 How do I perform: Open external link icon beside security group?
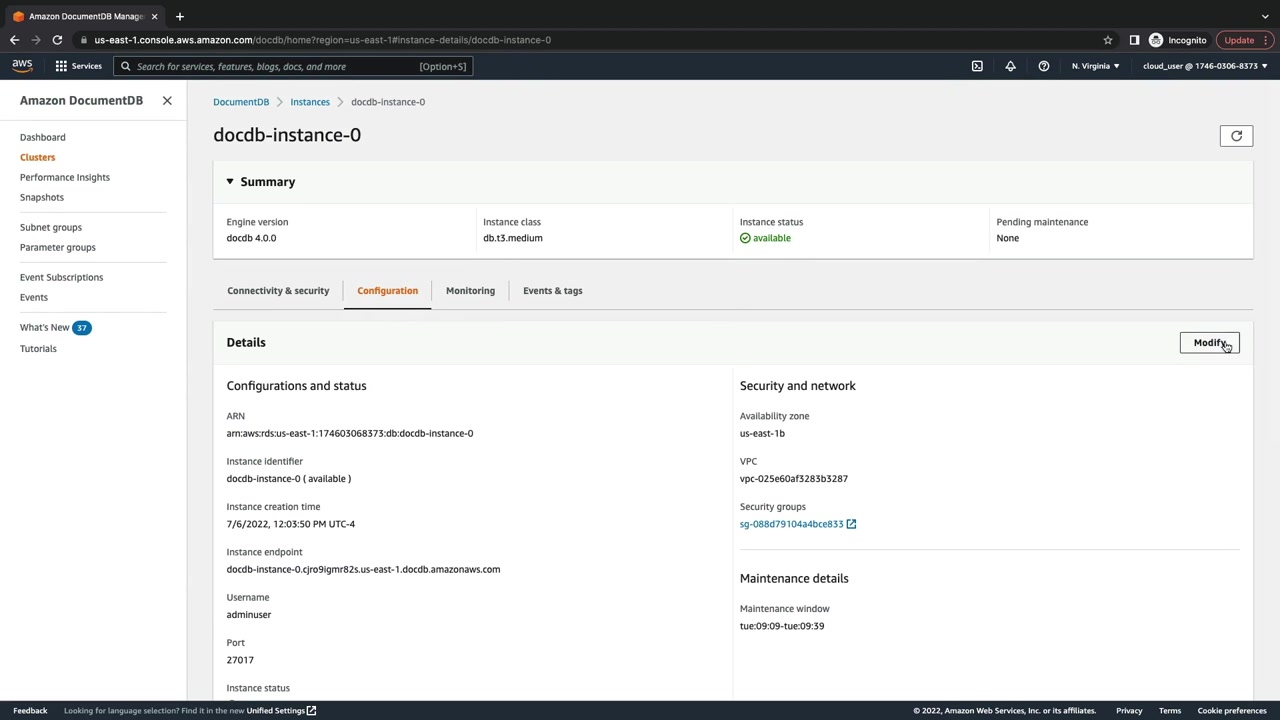[851, 524]
